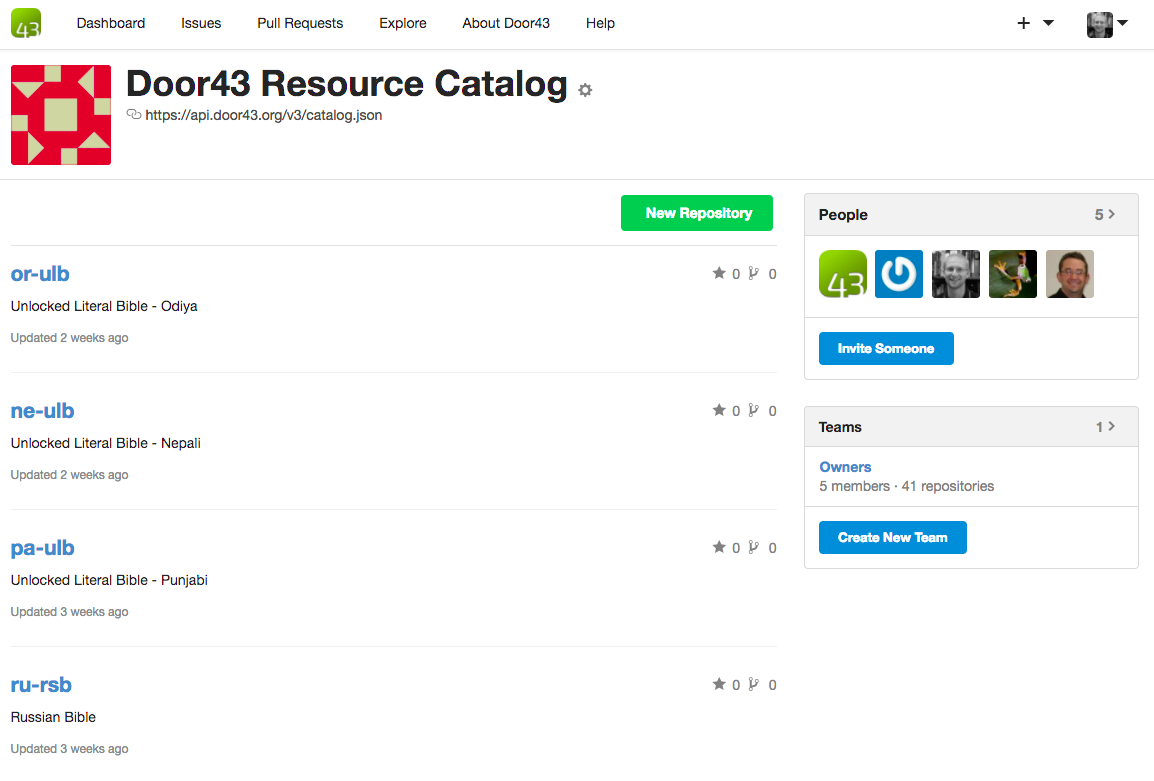
Task: Click the star icon for ne-ulb
Action: click(x=719, y=410)
